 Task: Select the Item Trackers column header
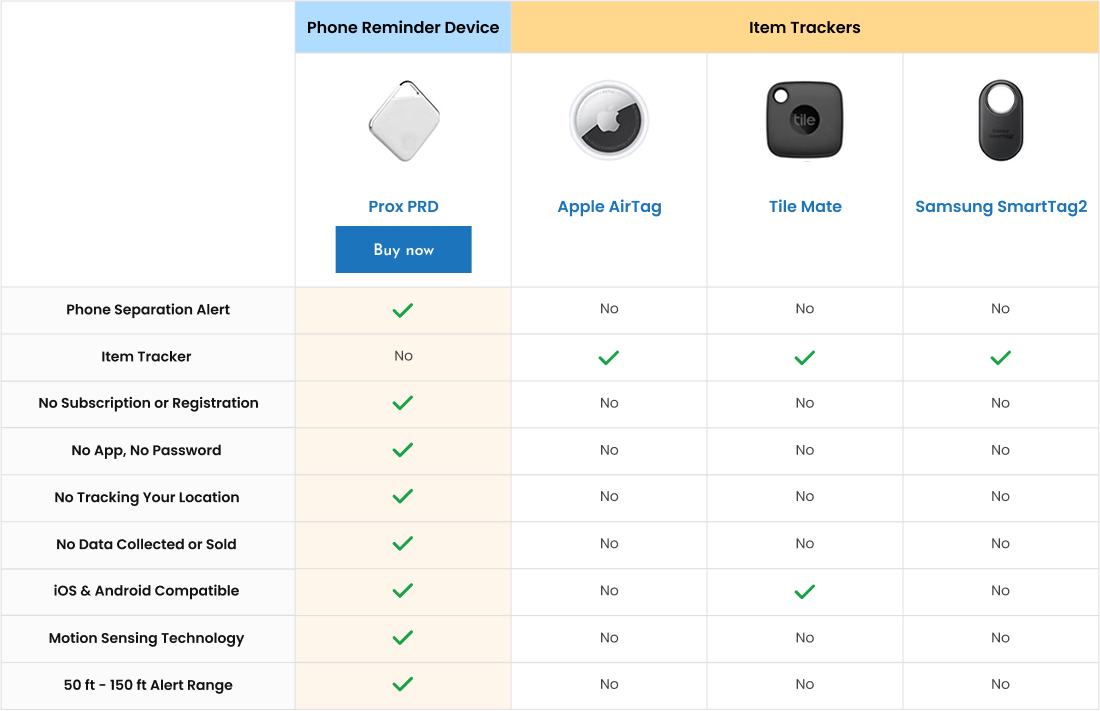click(805, 27)
